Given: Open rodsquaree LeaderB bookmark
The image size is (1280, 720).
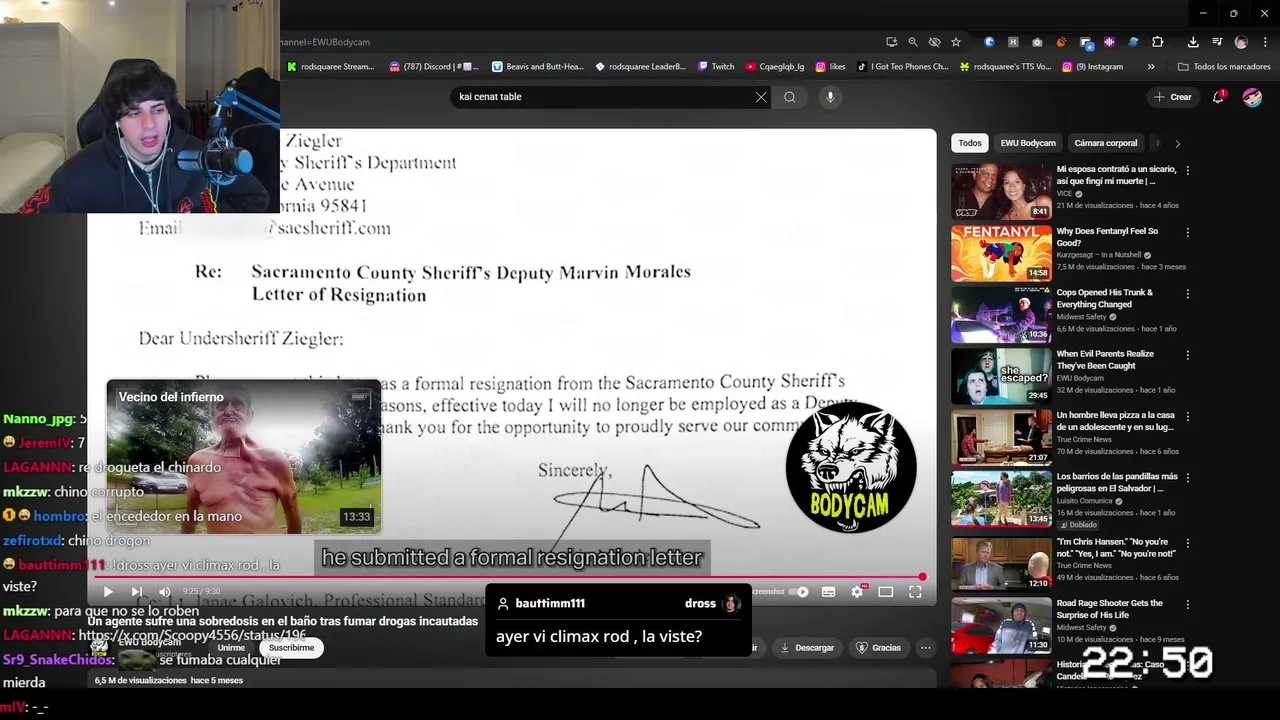Looking at the screenshot, I should [x=640, y=67].
